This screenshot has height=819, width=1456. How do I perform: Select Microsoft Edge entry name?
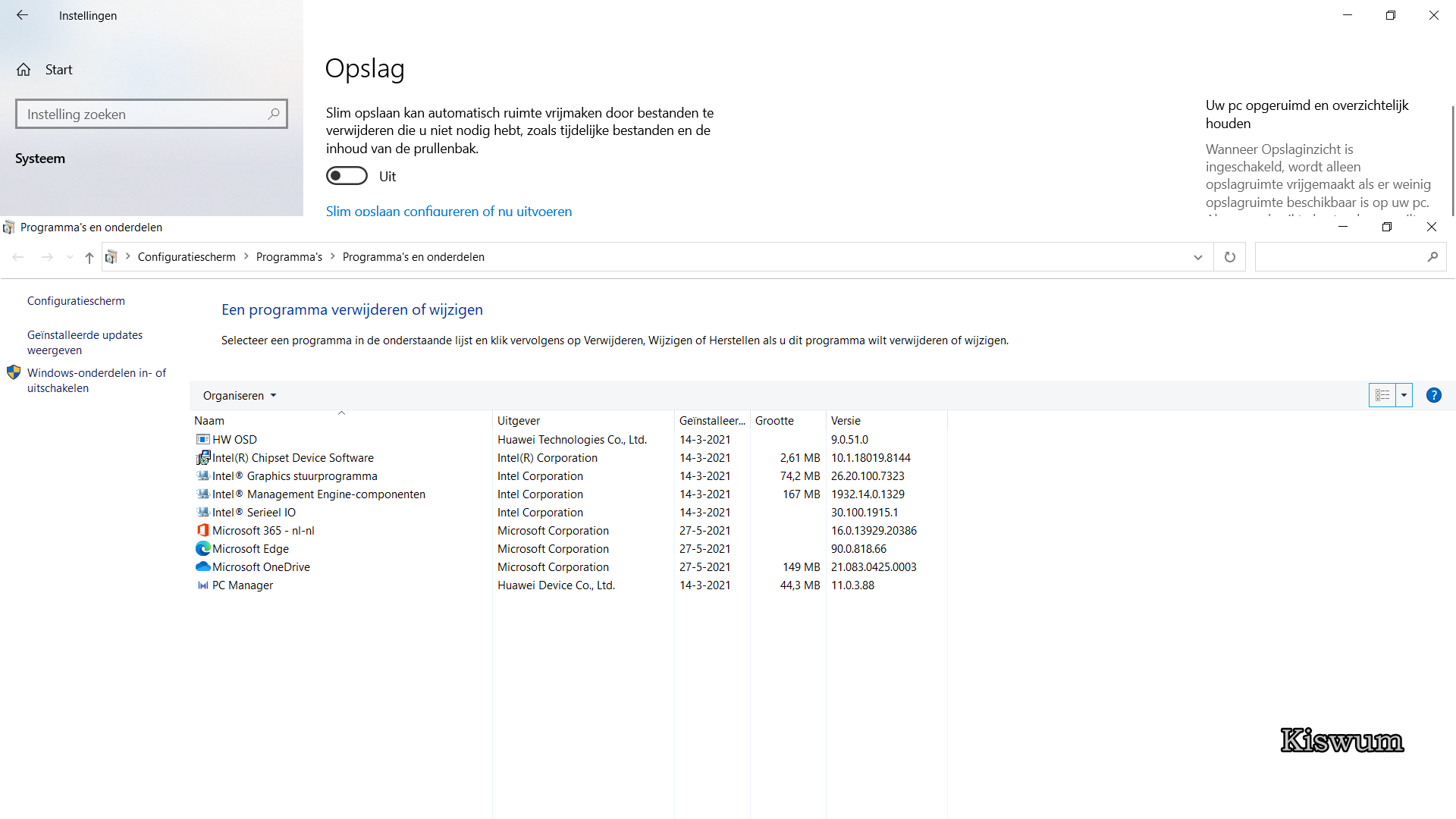pyautogui.click(x=250, y=549)
